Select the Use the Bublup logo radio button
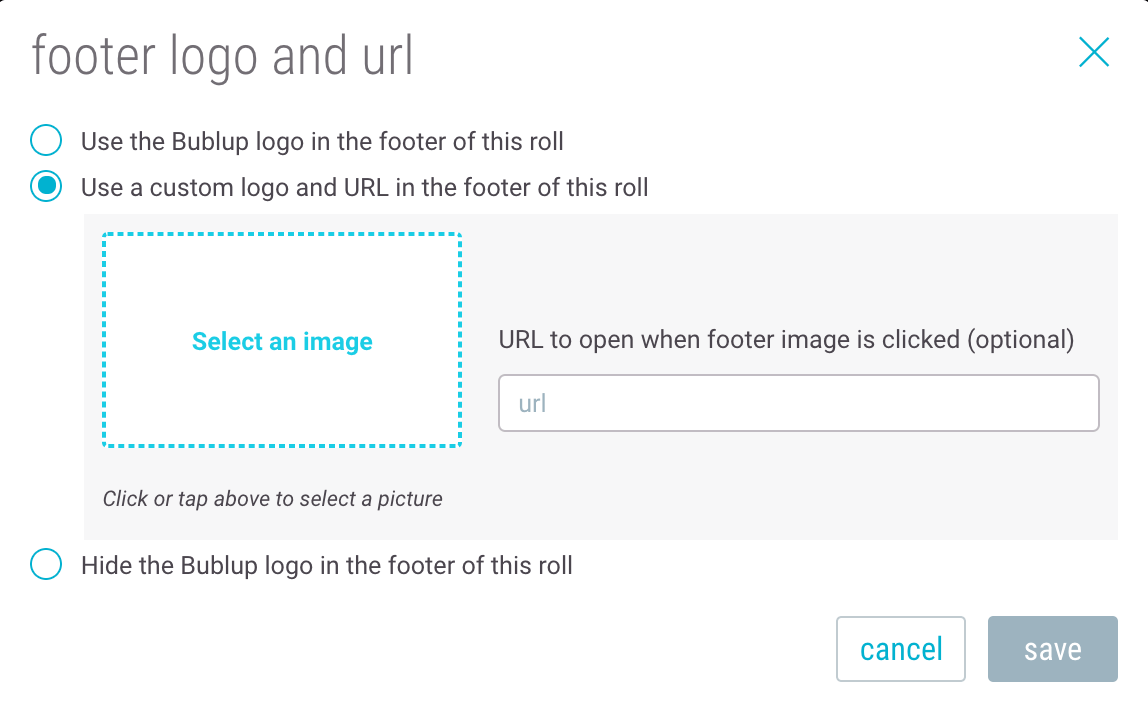The height and width of the screenshot is (710, 1148). coord(46,141)
